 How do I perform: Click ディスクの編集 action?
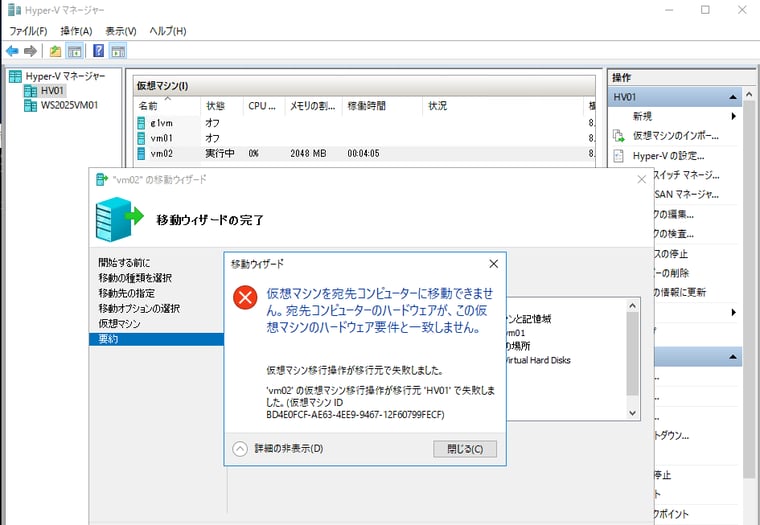tap(673, 214)
